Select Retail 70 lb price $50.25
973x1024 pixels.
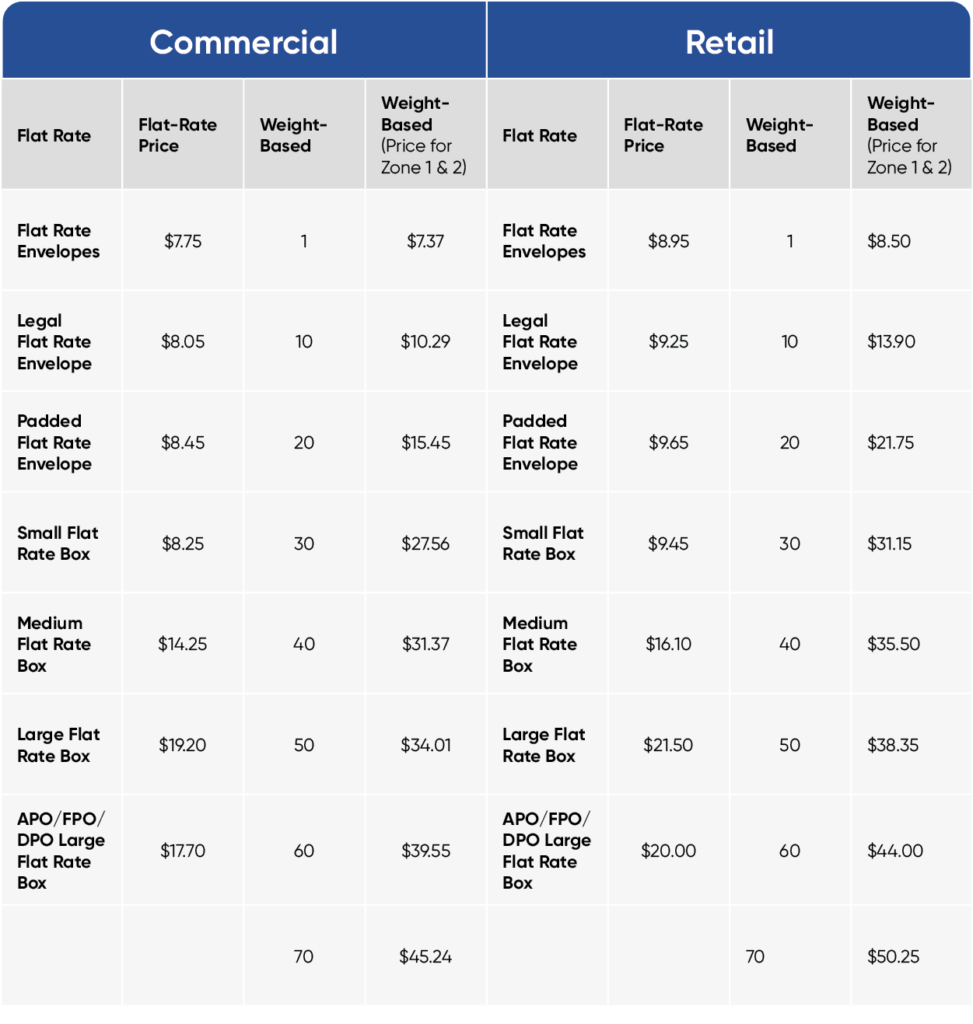pyautogui.click(x=893, y=957)
